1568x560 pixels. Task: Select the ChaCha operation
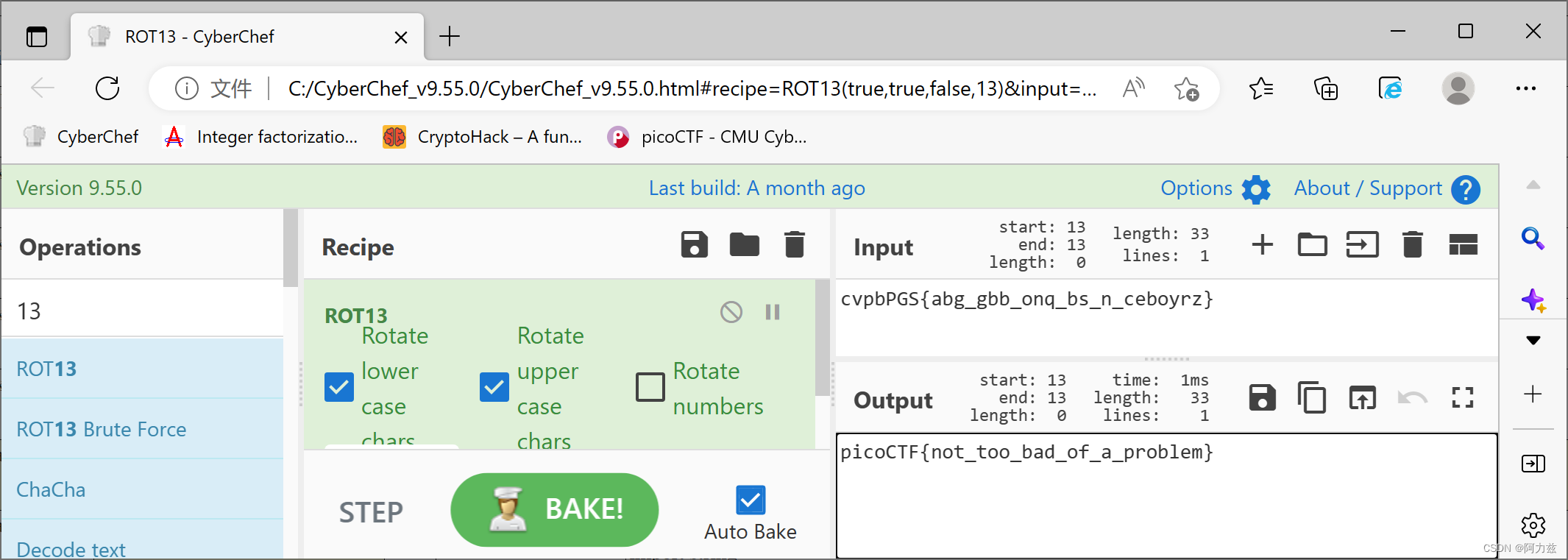[143, 489]
